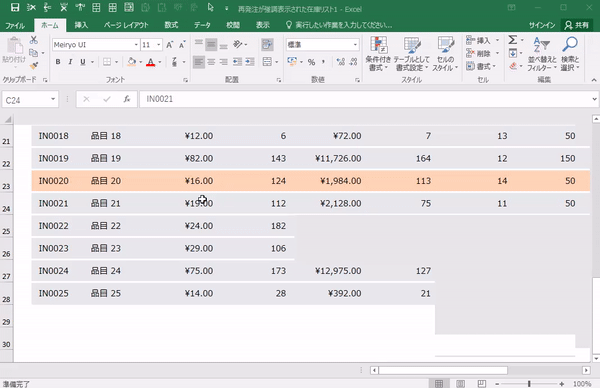Apply accounting currency number format
This screenshot has height=388, width=600.
coord(292,62)
